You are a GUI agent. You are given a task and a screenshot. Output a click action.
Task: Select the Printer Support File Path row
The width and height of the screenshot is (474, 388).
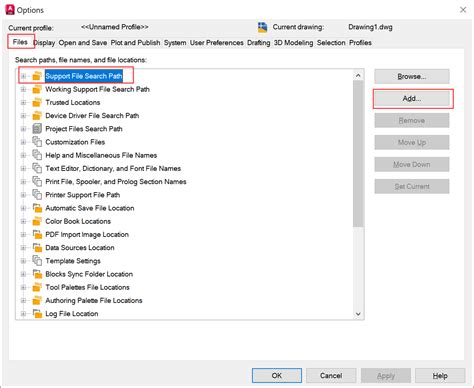point(83,195)
